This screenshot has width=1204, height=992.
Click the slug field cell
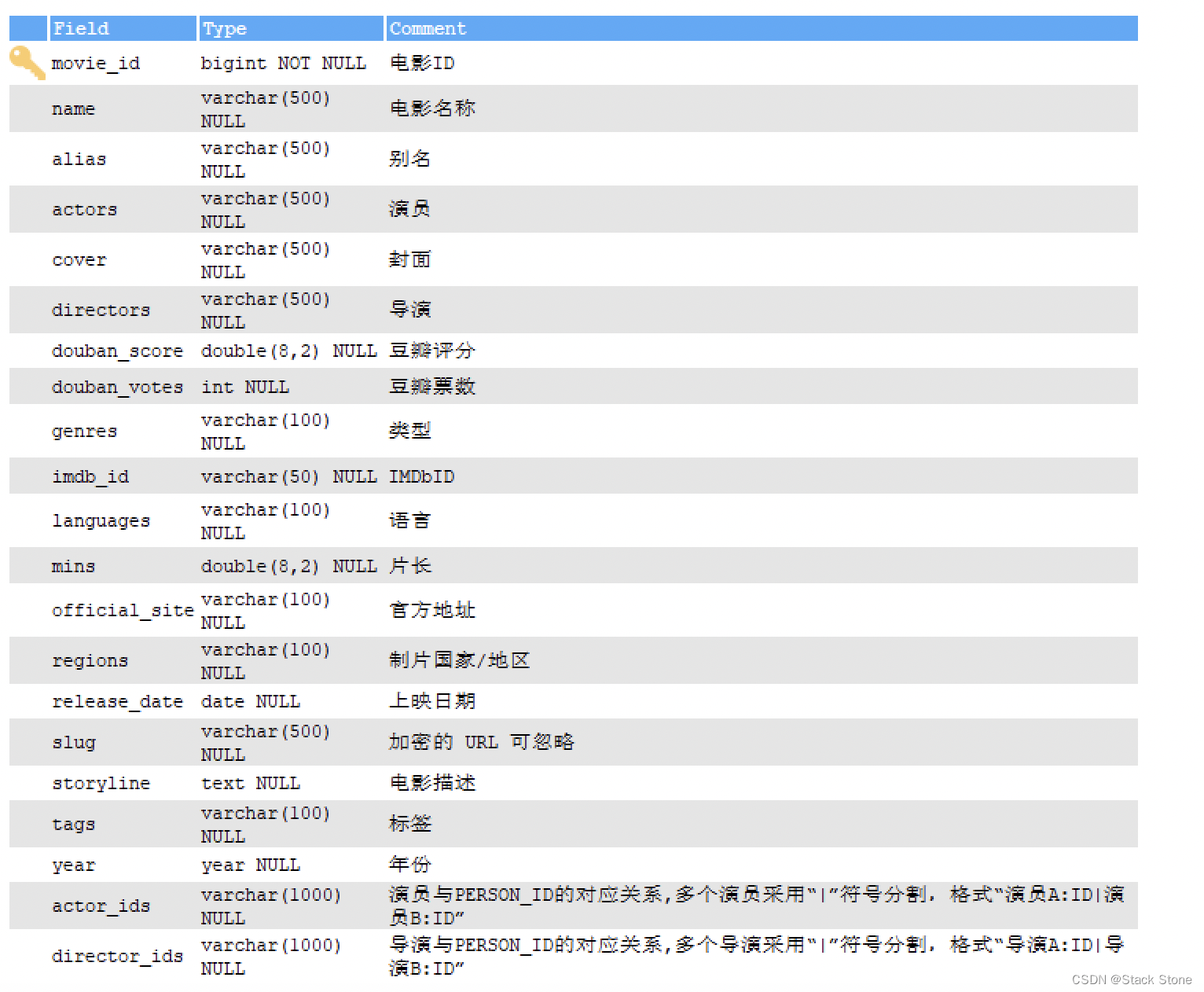pyautogui.click(x=74, y=743)
